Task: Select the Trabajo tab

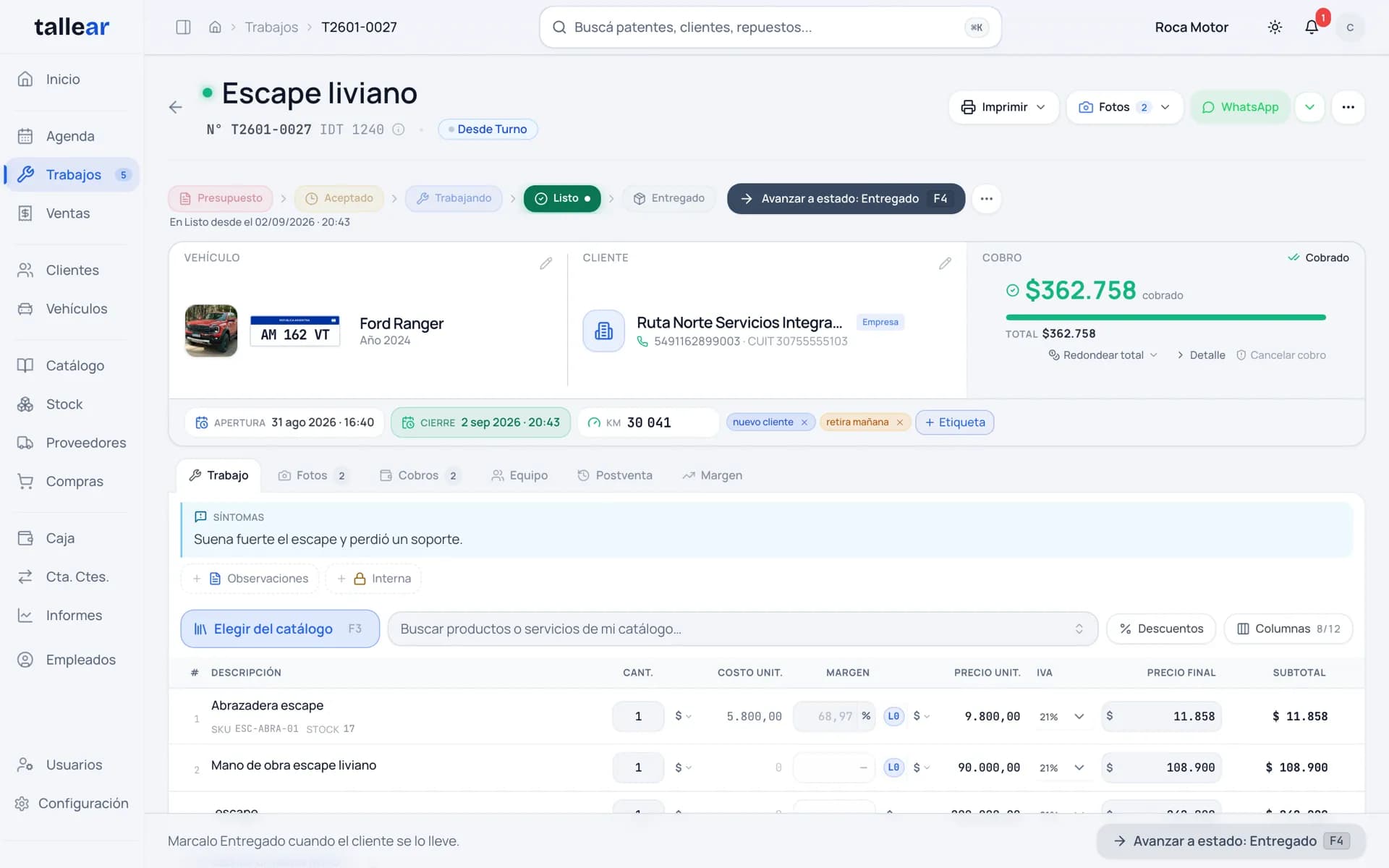Action: coord(218,475)
